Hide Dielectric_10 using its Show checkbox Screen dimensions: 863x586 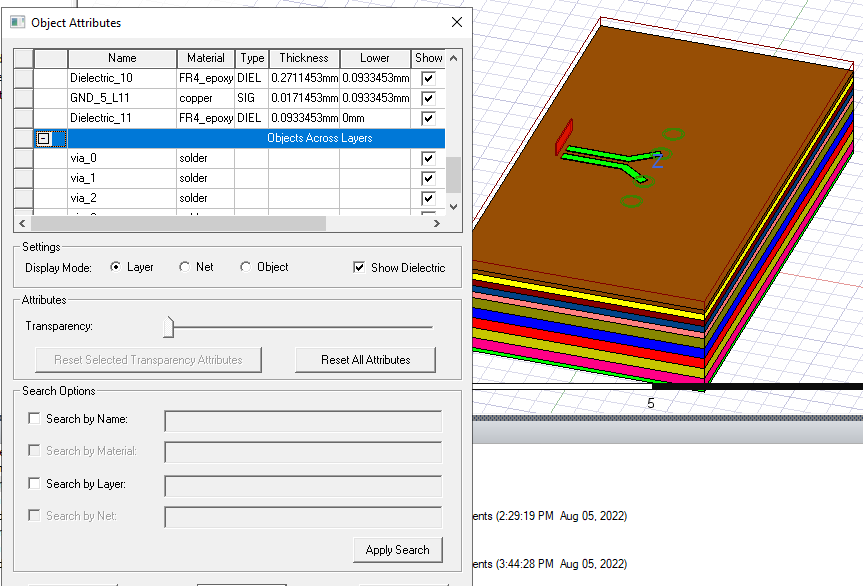(428, 78)
